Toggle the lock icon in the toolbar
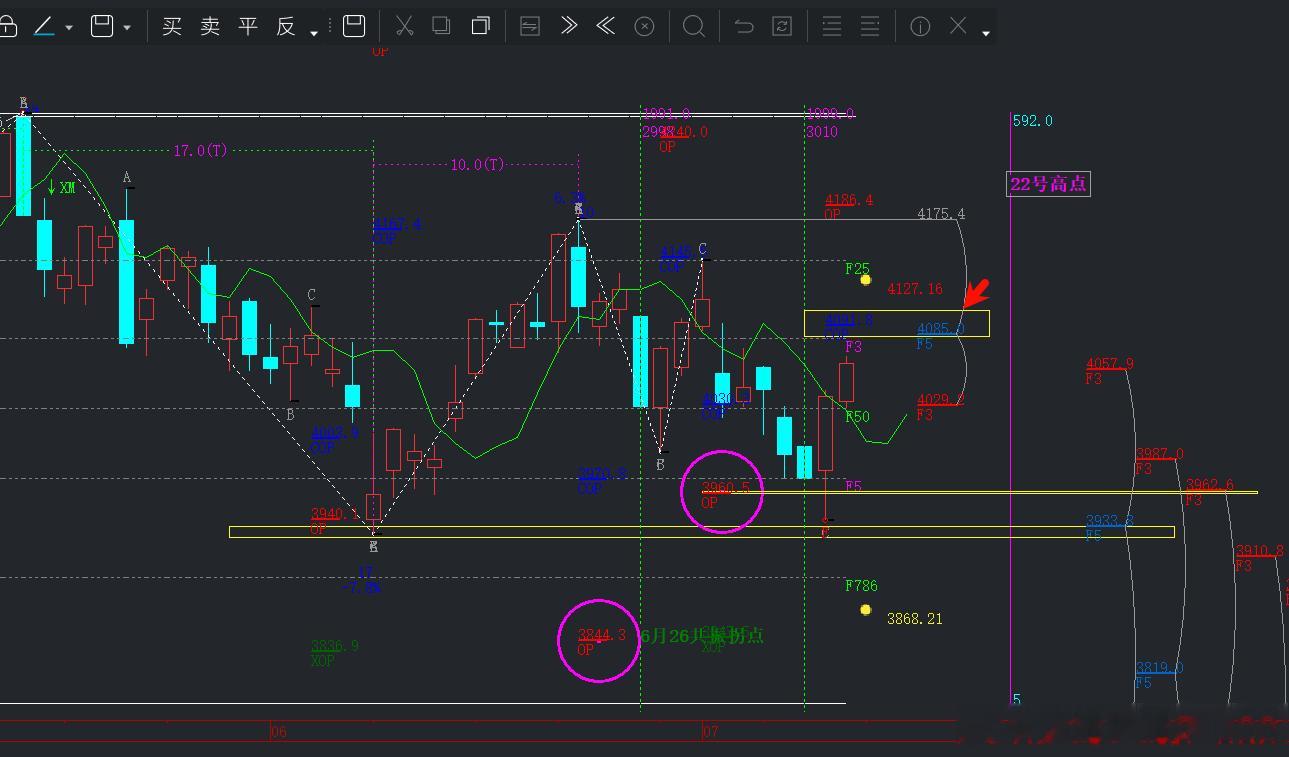This screenshot has width=1289, height=757. click(6, 26)
